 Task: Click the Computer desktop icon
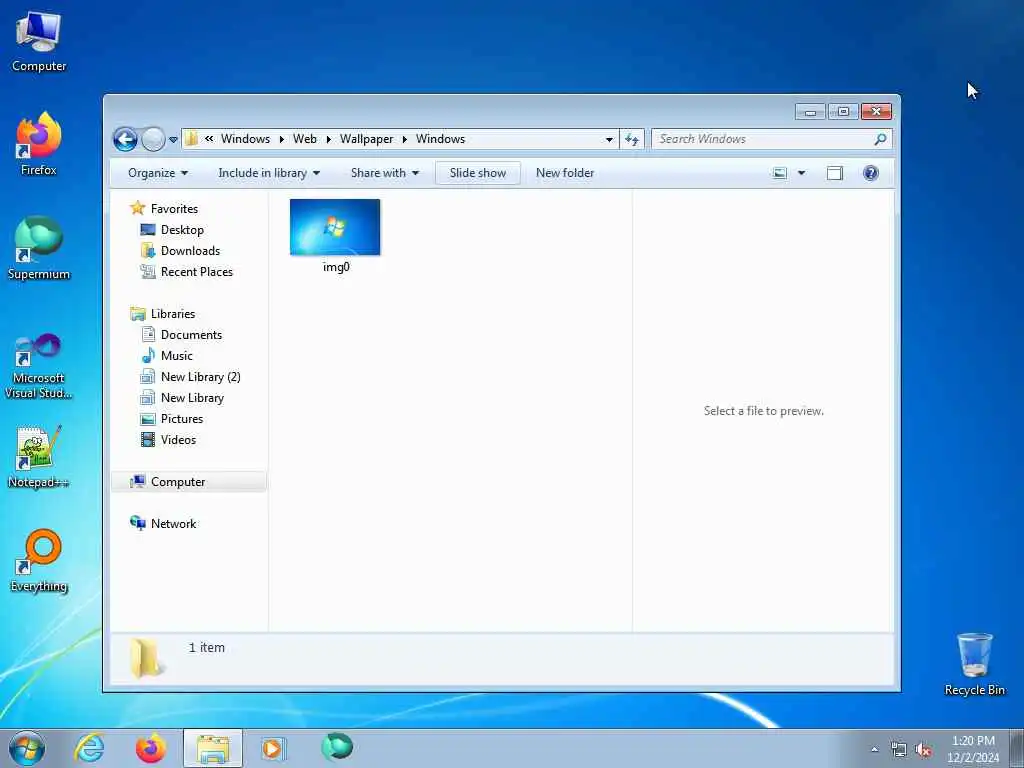pos(39,41)
